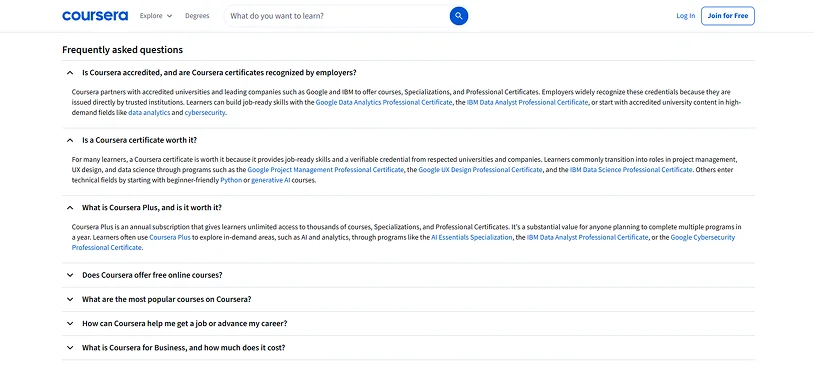The width and height of the screenshot is (814, 373).
Task: Open the Google UX Design Professional Certificate link
Action: pyautogui.click(x=480, y=170)
